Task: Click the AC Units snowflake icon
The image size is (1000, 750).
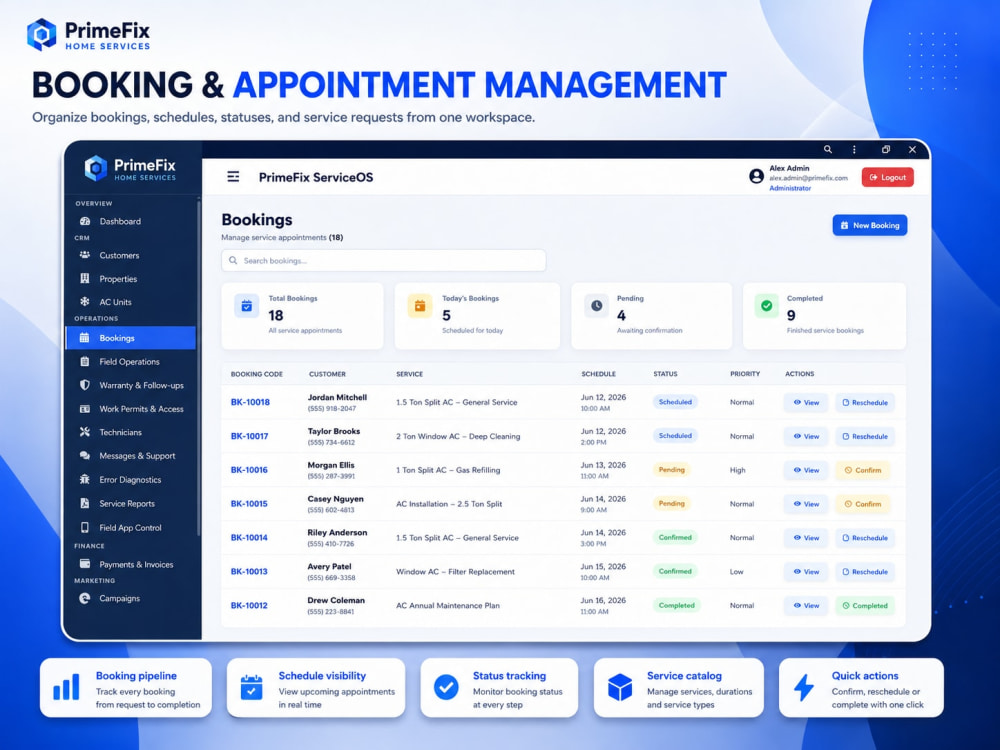Action: coord(85,302)
